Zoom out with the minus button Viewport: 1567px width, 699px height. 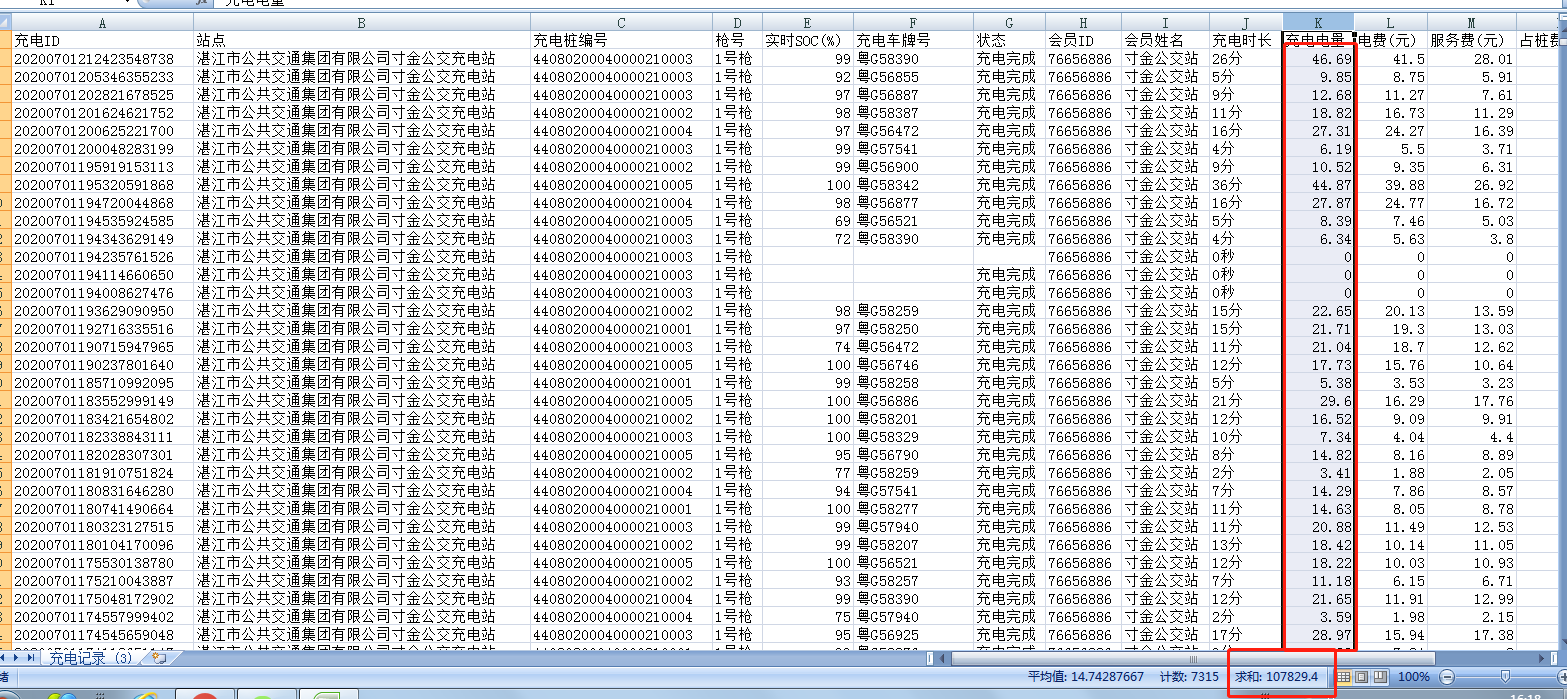[1448, 677]
